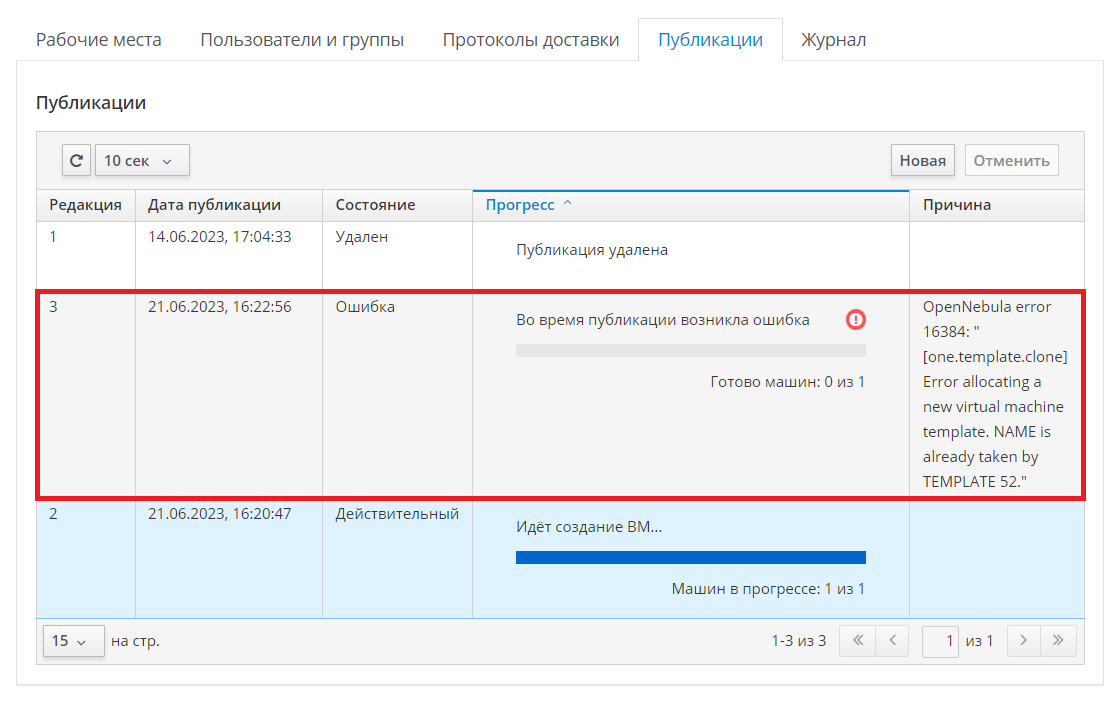This screenshot has height=701, width=1119.
Task: Sort by Дата публикации column header
Action: tap(214, 205)
